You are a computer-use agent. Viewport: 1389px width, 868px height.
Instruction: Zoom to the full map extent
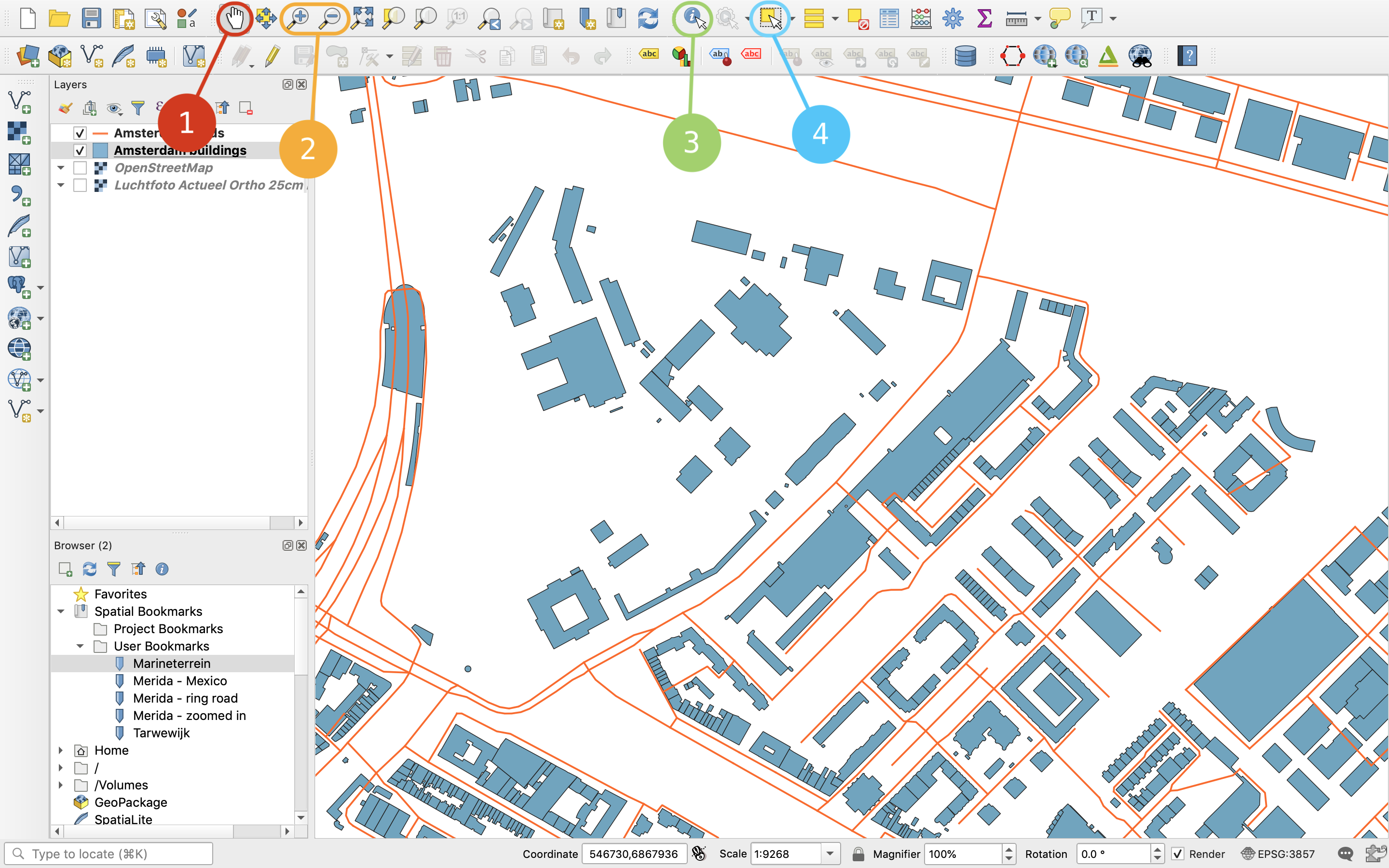(363, 18)
